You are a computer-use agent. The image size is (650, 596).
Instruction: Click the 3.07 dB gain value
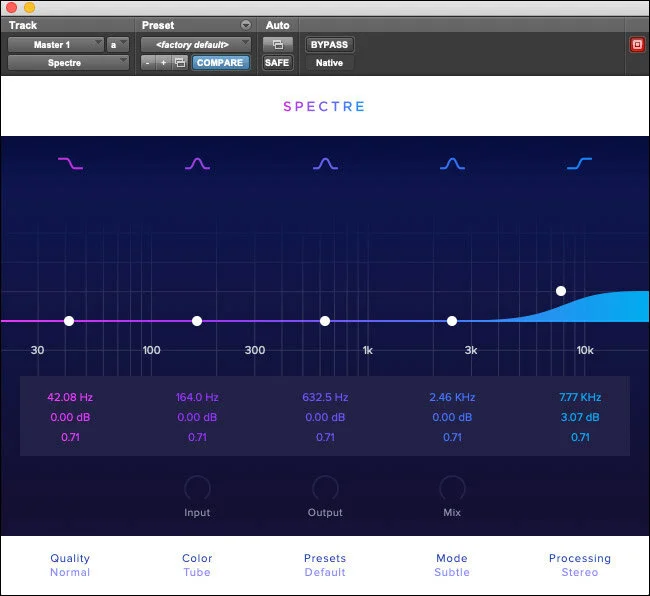point(580,417)
